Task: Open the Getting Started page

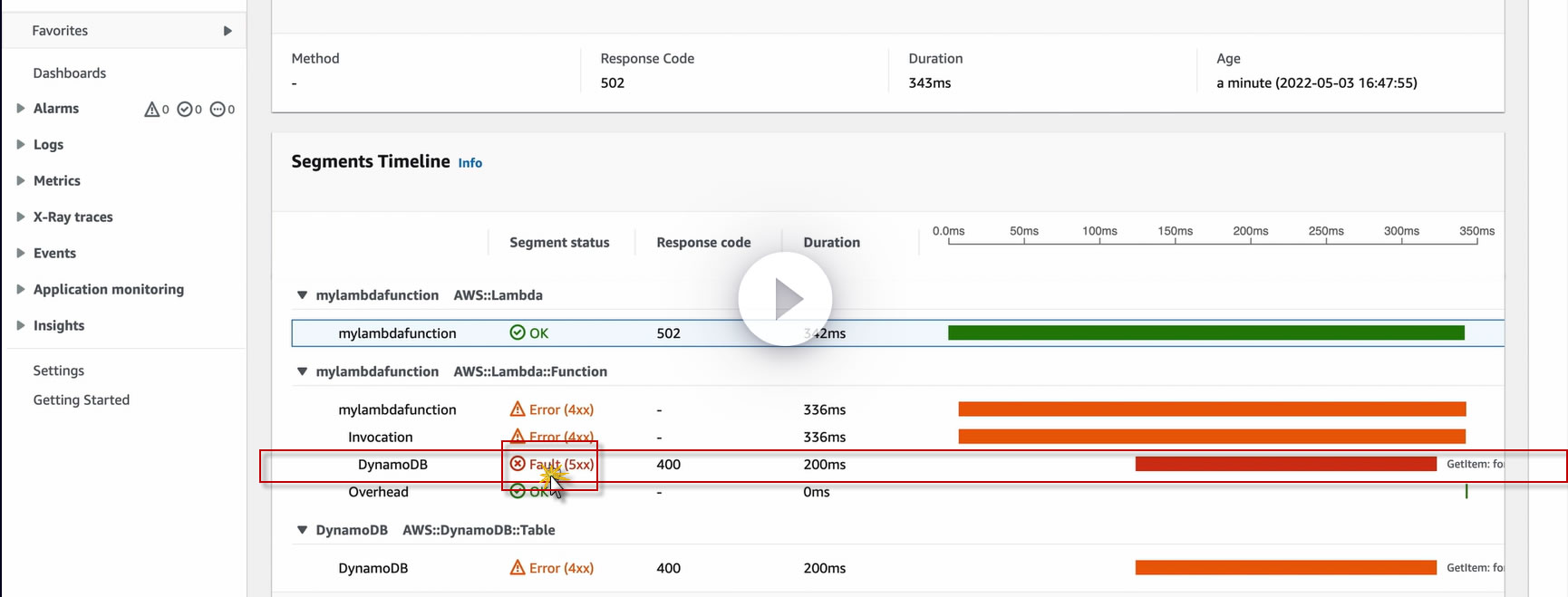Action: click(x=82, y=400)
